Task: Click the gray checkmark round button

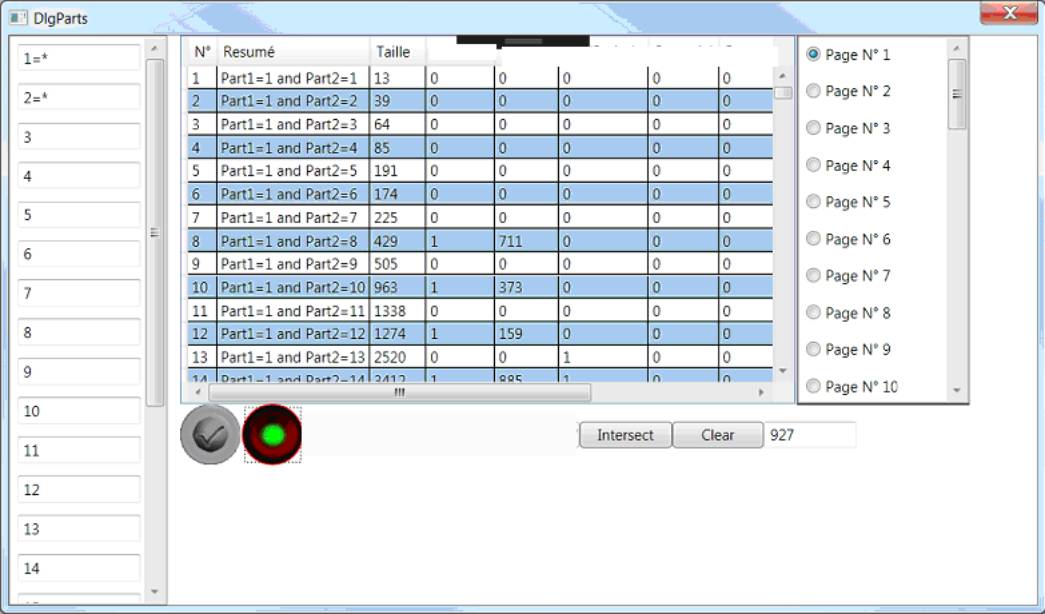Action: tap(209, 435)
